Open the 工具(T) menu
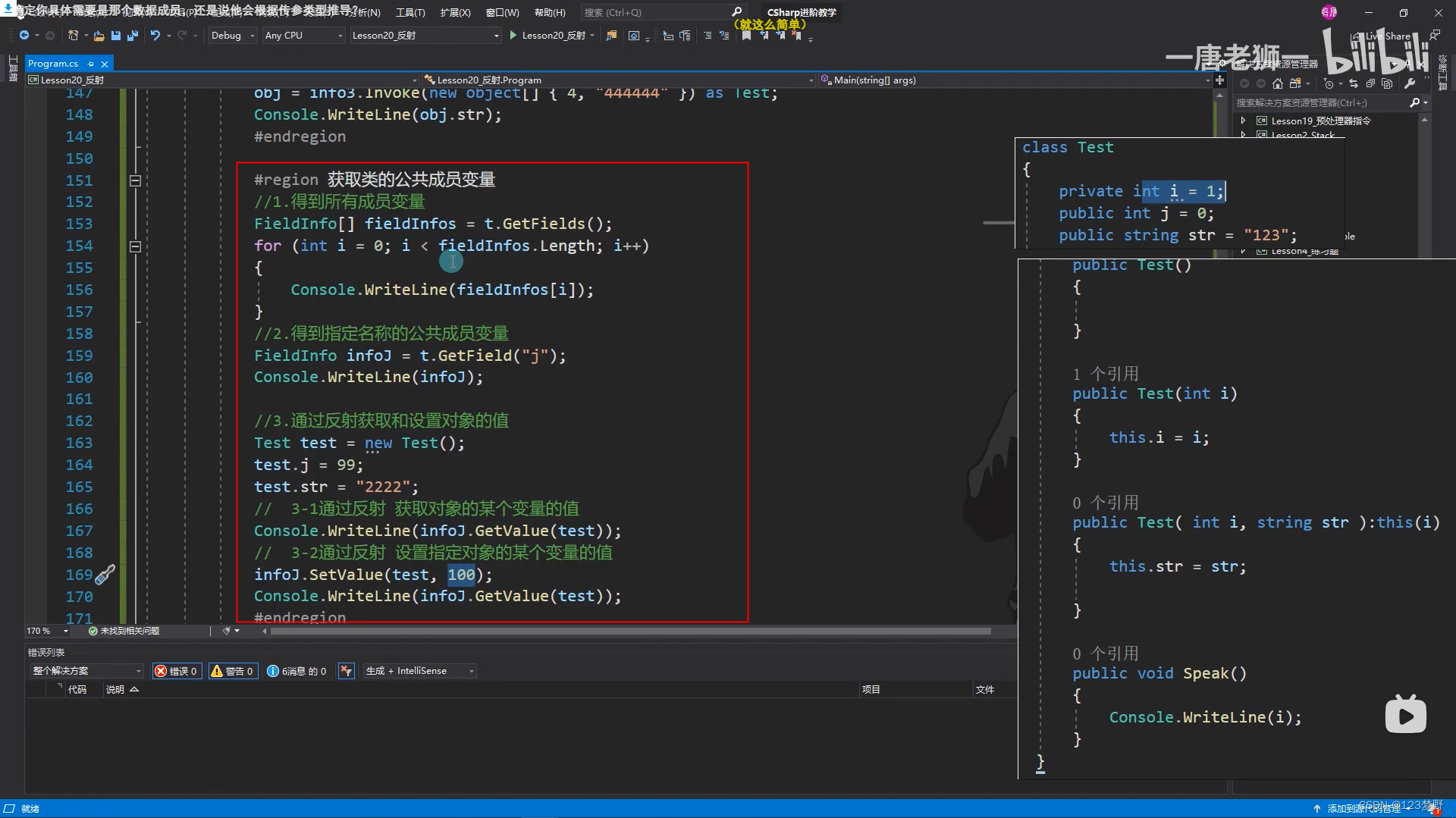The image size is (1456, 818). tap(410, 13)
